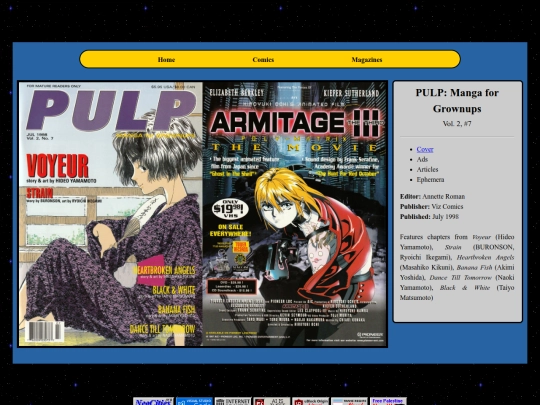The height and width of the screenshot is (405, 540).
Task: Click the '$19.98 VHS' price bubble in ad
Action: coord(230,209)
